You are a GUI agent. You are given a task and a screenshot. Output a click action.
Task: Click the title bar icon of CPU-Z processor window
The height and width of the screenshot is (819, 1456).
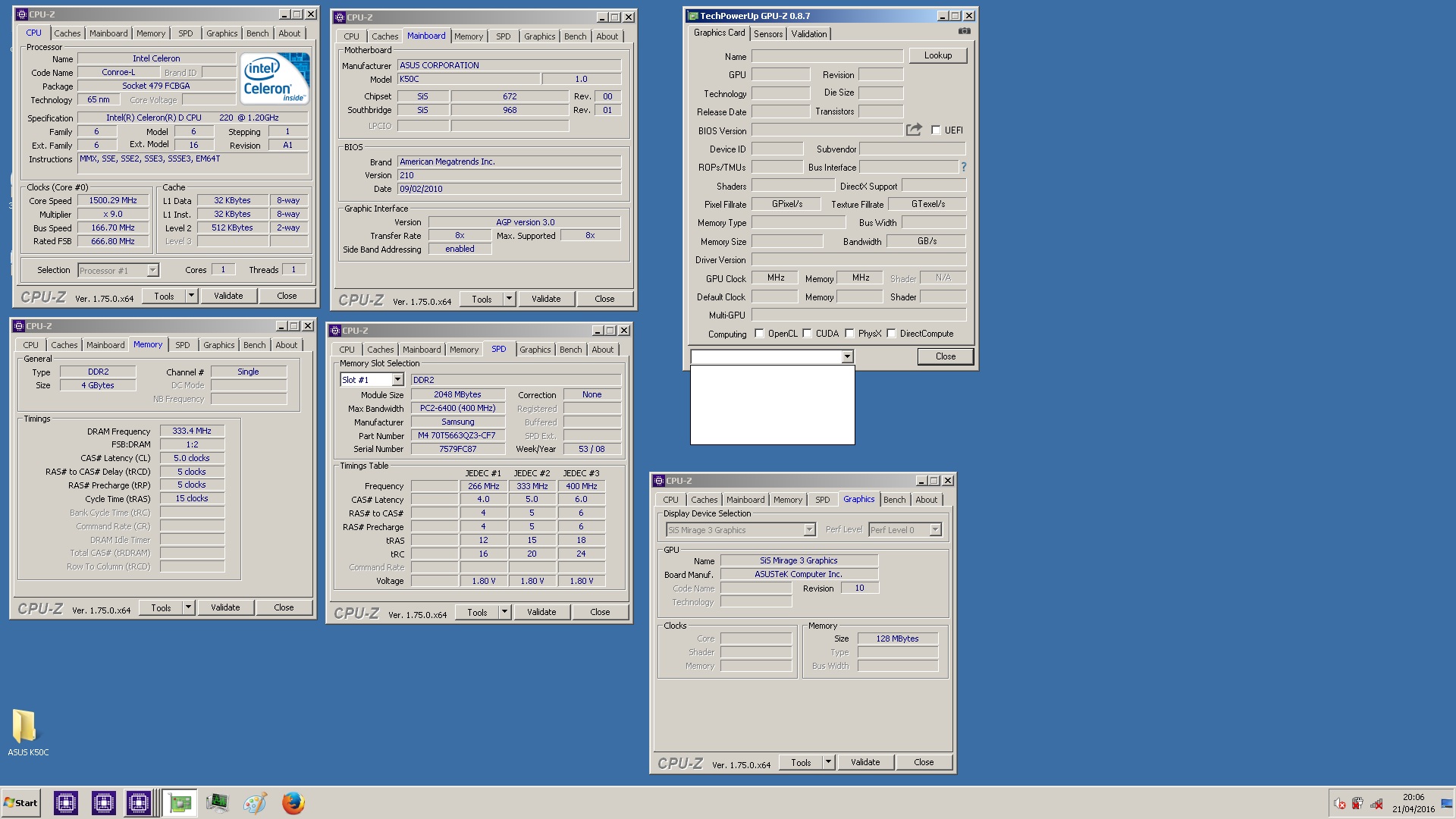tap(22, 14)
